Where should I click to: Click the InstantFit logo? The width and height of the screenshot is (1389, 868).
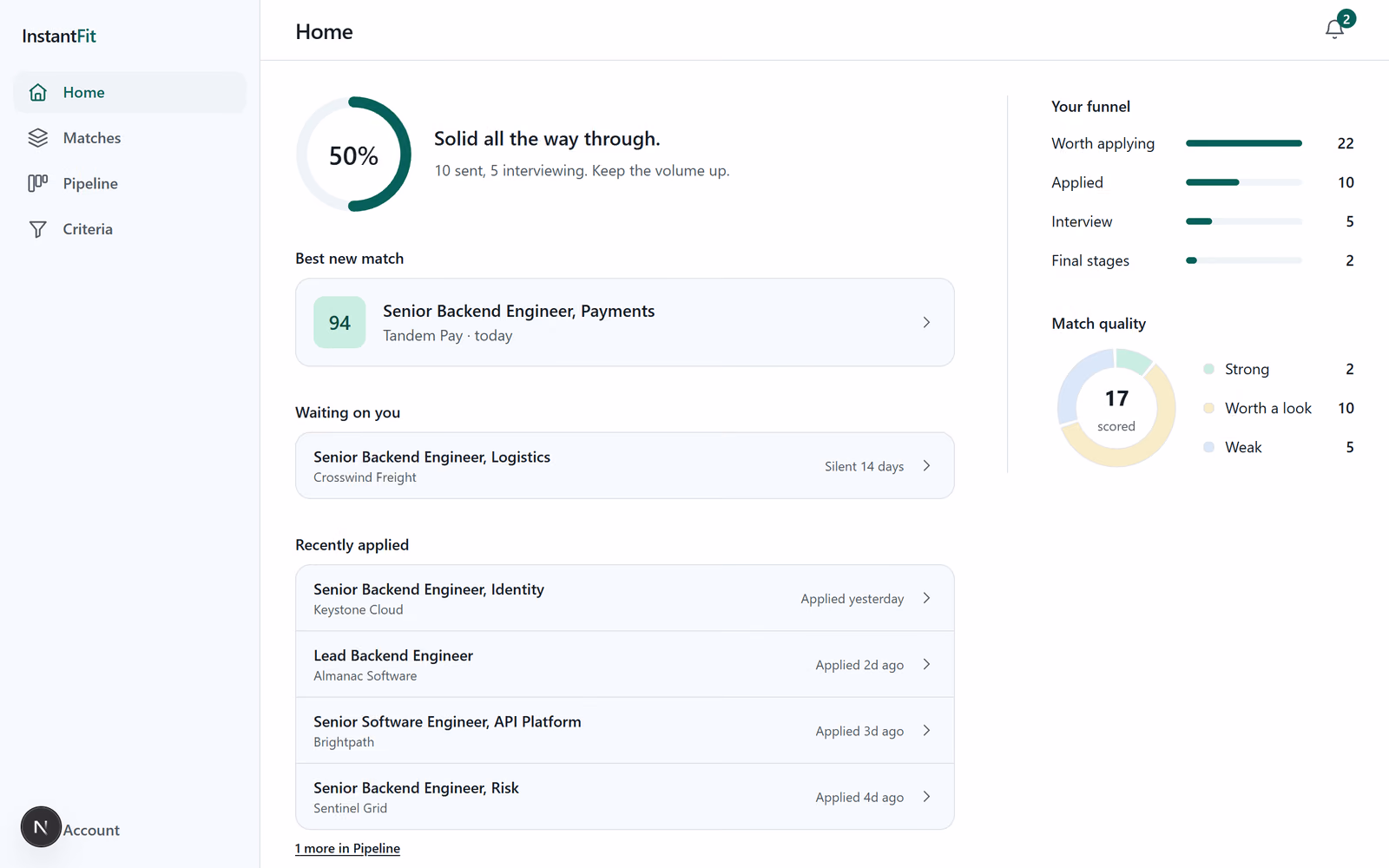[x=59, y=36]
